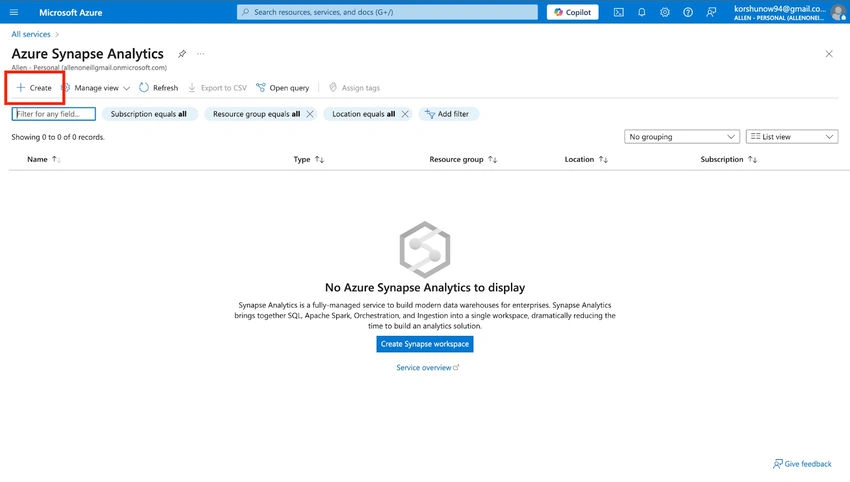Open the more options ellipsis next to the title
850x482 pixels.
(x=201, y=54)
